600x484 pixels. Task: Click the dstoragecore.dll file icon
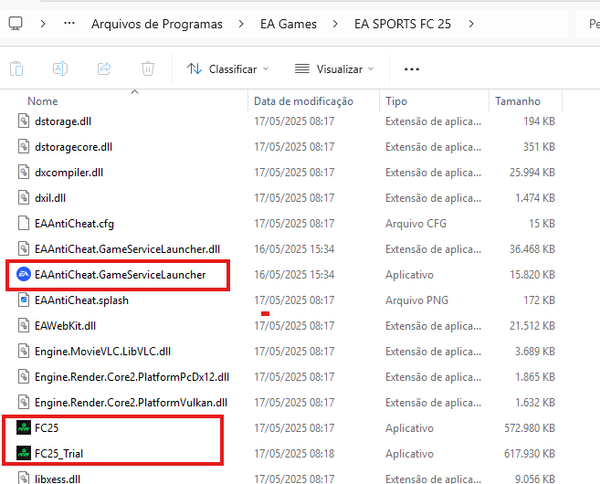coord(23,147)
